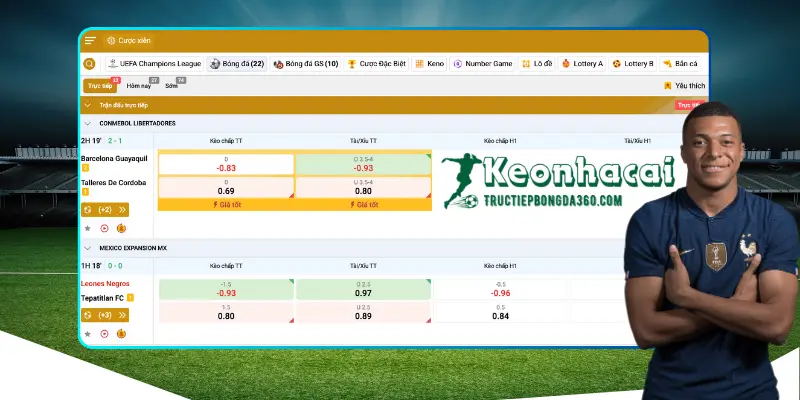Star the Barcelona Guayaquil match as favorite

click(87, 228)
